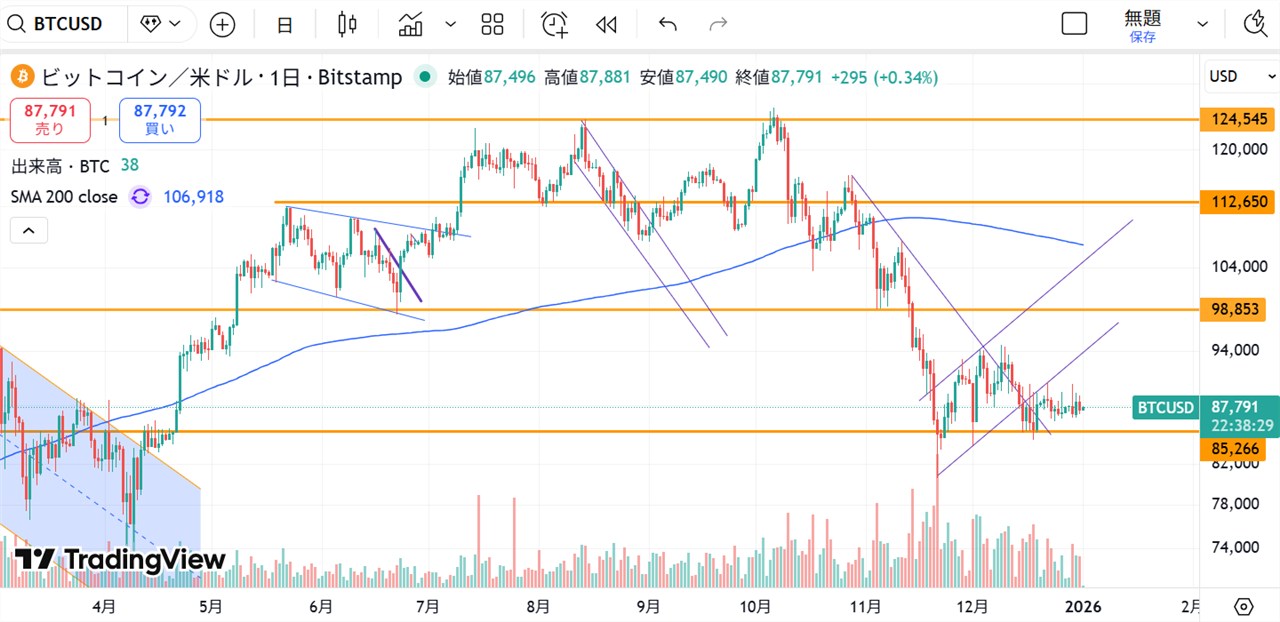This screenshot has height=622, width=1280.
Task: Click the SMA 200 close indicator label
Action: click(64, 197)
